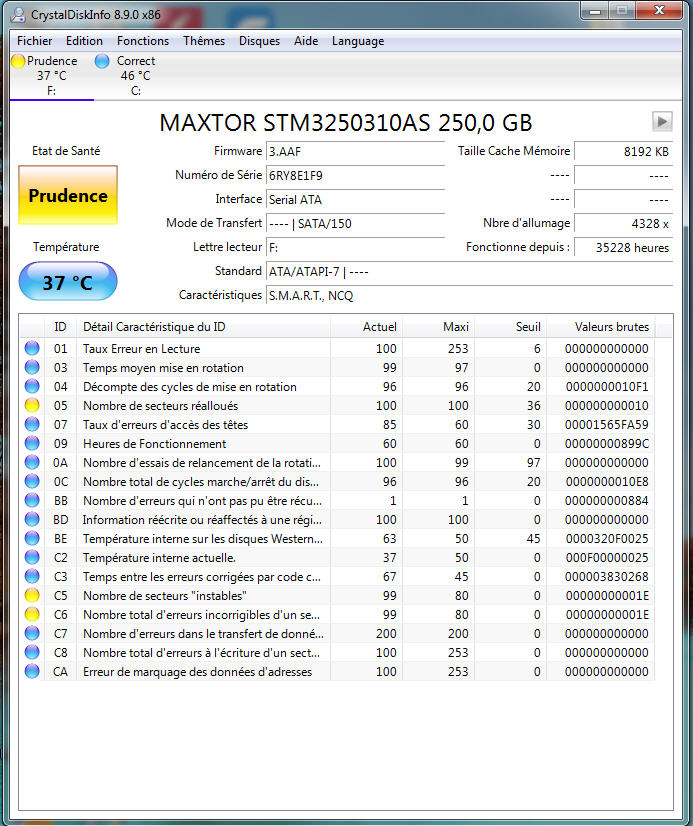Click raw value 000003830268

click(607, 576)
